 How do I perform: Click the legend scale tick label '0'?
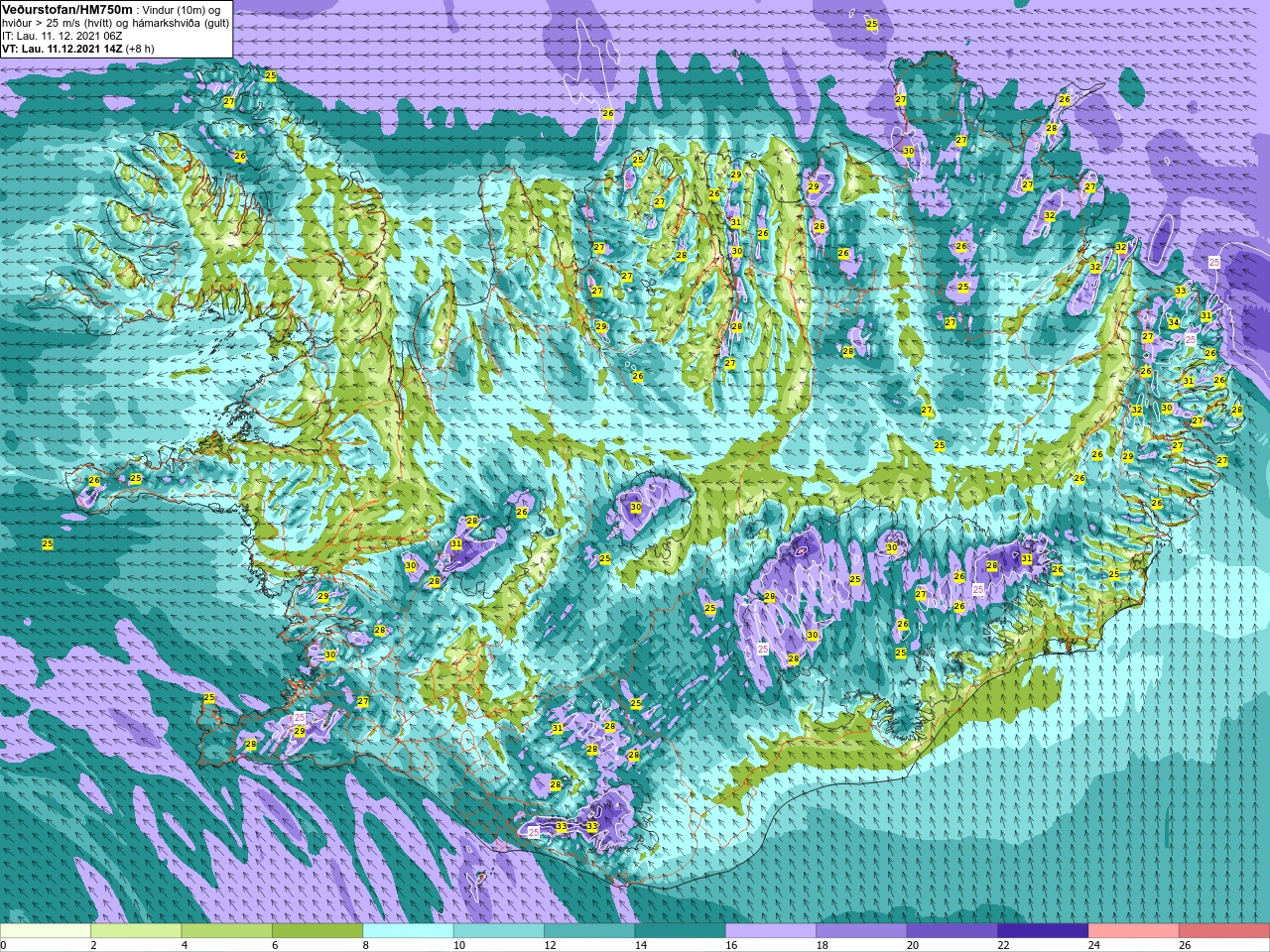pyautogui.click(x=4, y=945)
